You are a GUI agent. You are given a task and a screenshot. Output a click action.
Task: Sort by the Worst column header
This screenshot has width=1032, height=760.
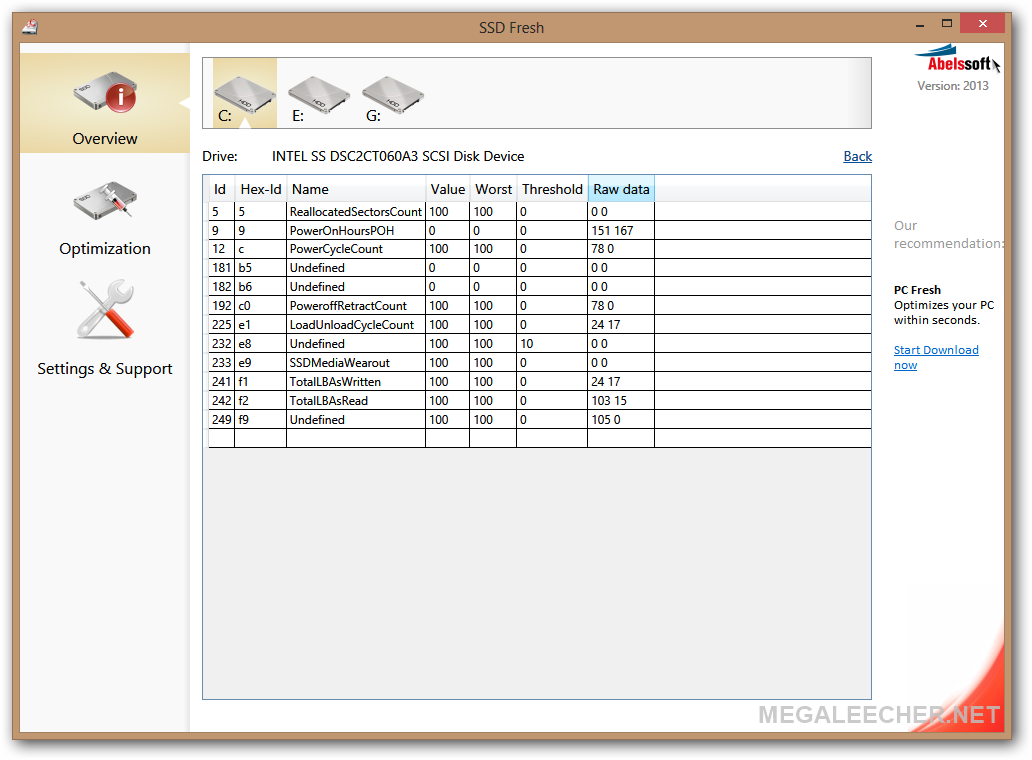(494, 190)
